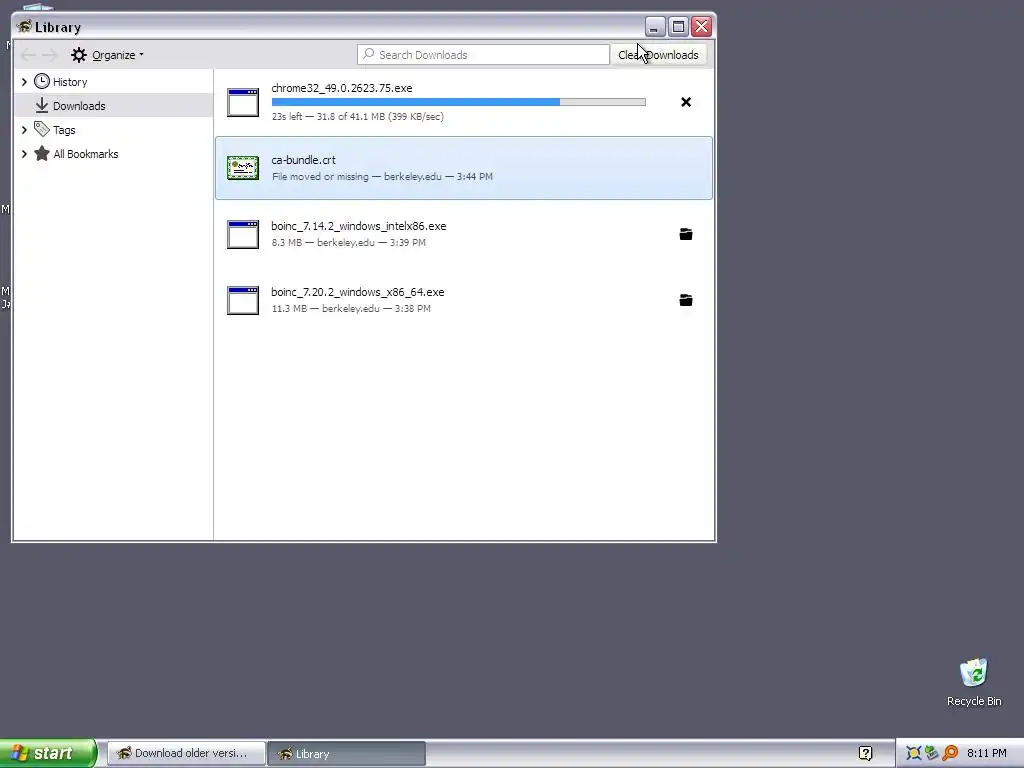Click the orange magnifier icon in the system tray
The height and width of the screenshot is (768, 1024).
[x=950, y=753]
